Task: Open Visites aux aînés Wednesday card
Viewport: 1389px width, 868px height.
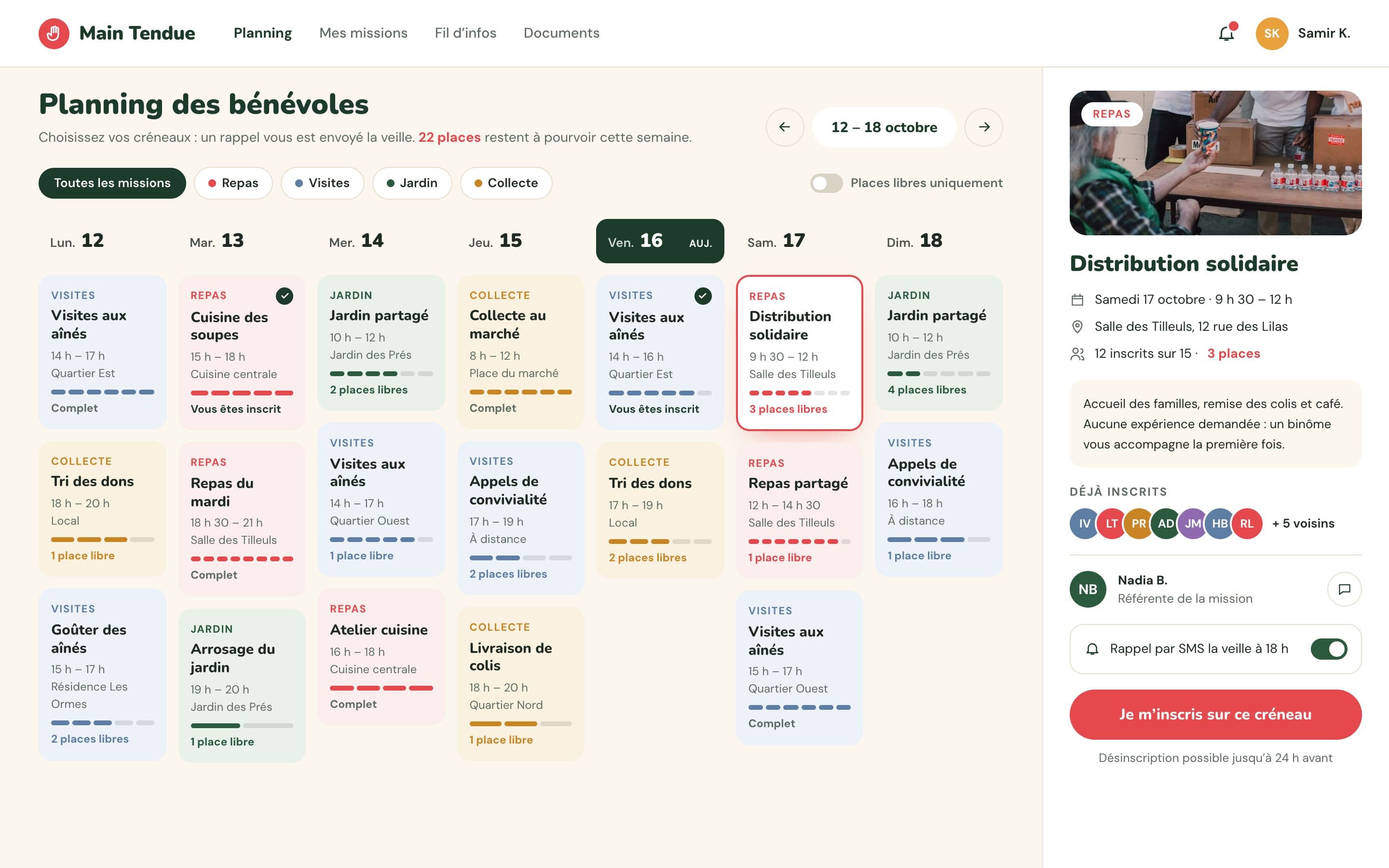Action: pyautogui.click(x=381, y=500)
